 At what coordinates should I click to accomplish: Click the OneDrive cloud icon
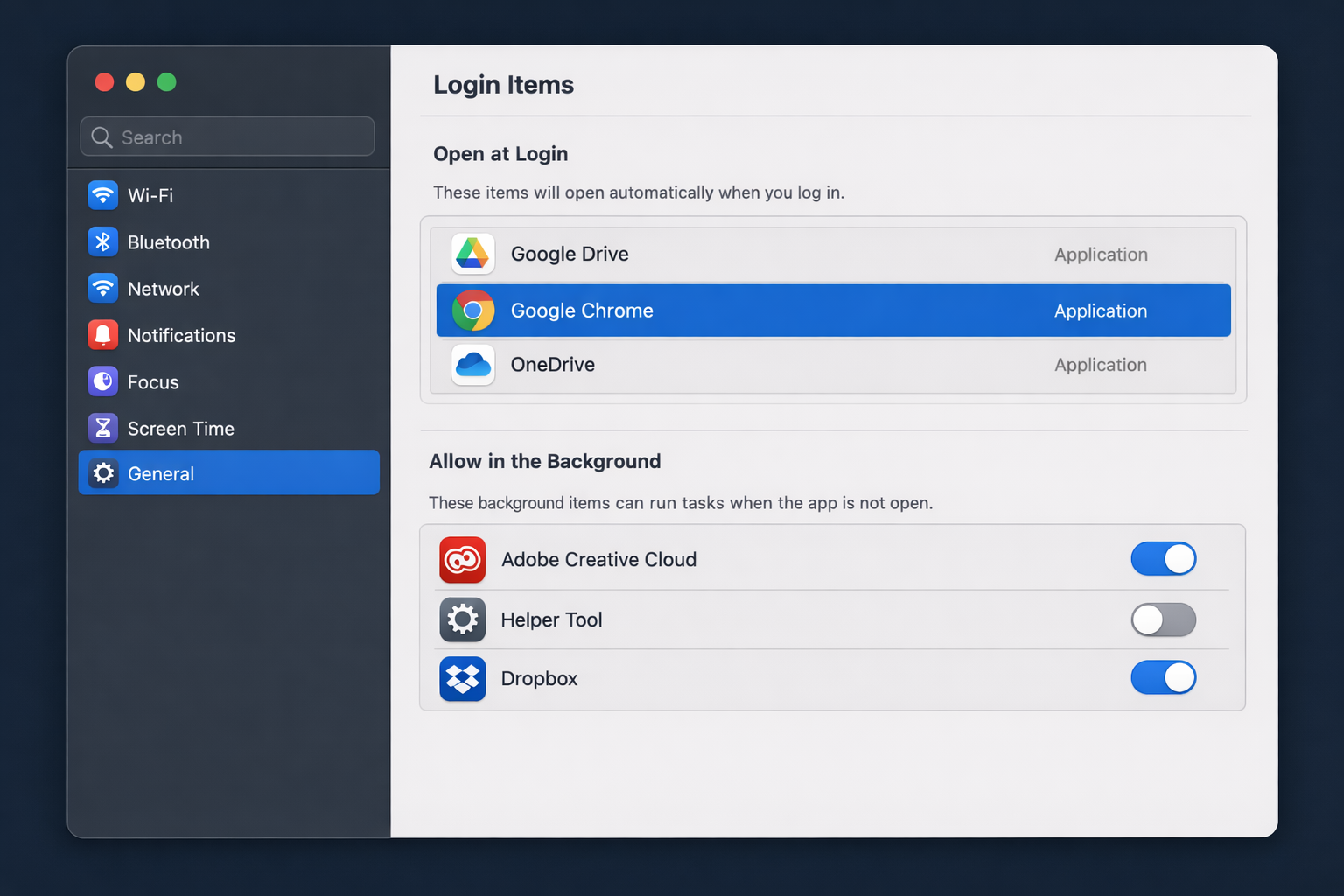[472, 365]
